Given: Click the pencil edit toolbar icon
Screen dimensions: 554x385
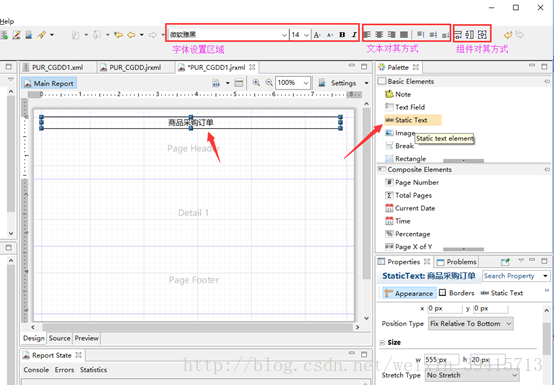Looking at the screenshot, I should pos(17,35).
